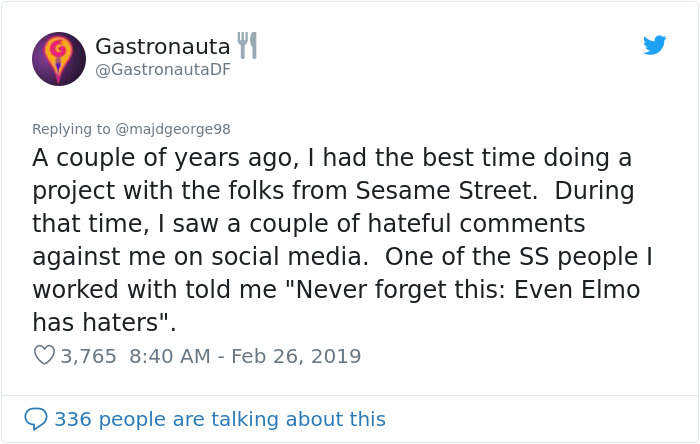Click the speech bubble conversation icon
This screenshot has width=700, height=444.
[36, 418]
